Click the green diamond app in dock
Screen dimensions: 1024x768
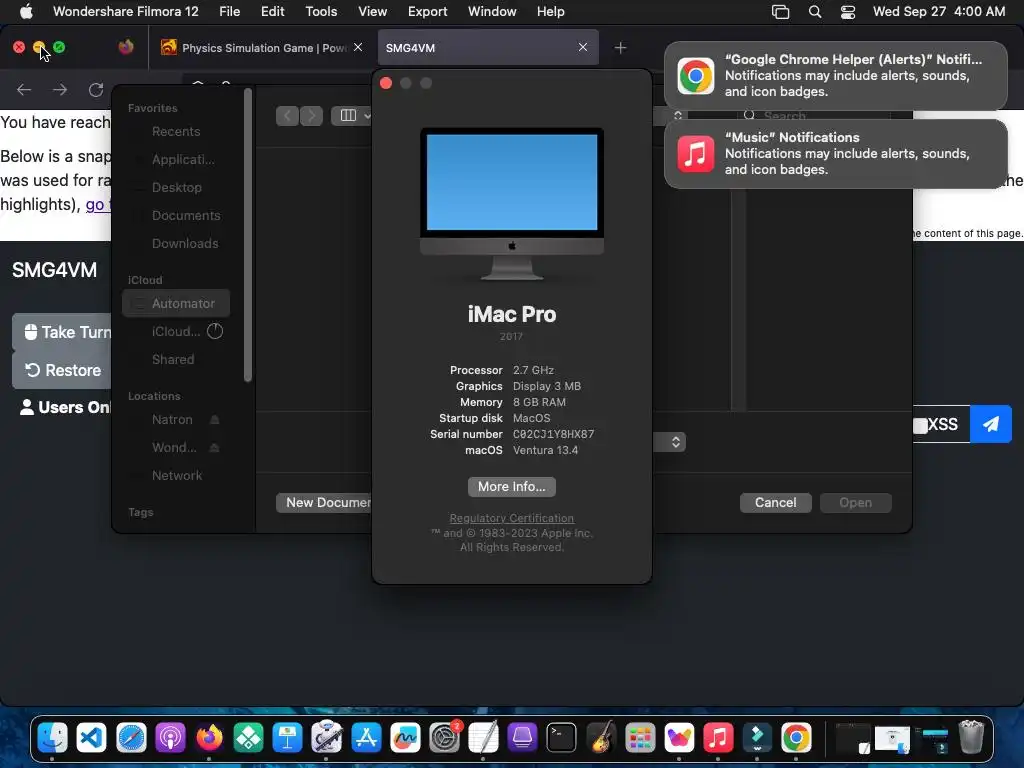click(249, 738)
